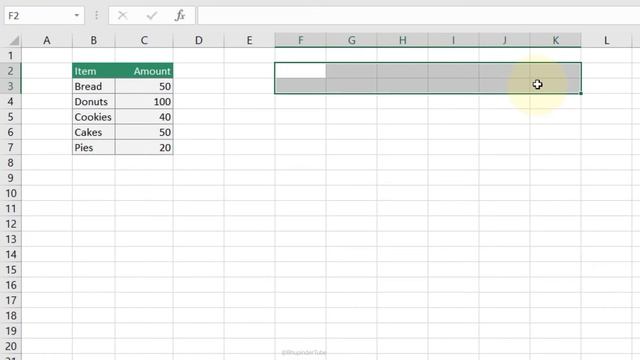Select row 5 header
This screenshot has height=360, width=640.
pyautogui.click(x=11, y=117)
